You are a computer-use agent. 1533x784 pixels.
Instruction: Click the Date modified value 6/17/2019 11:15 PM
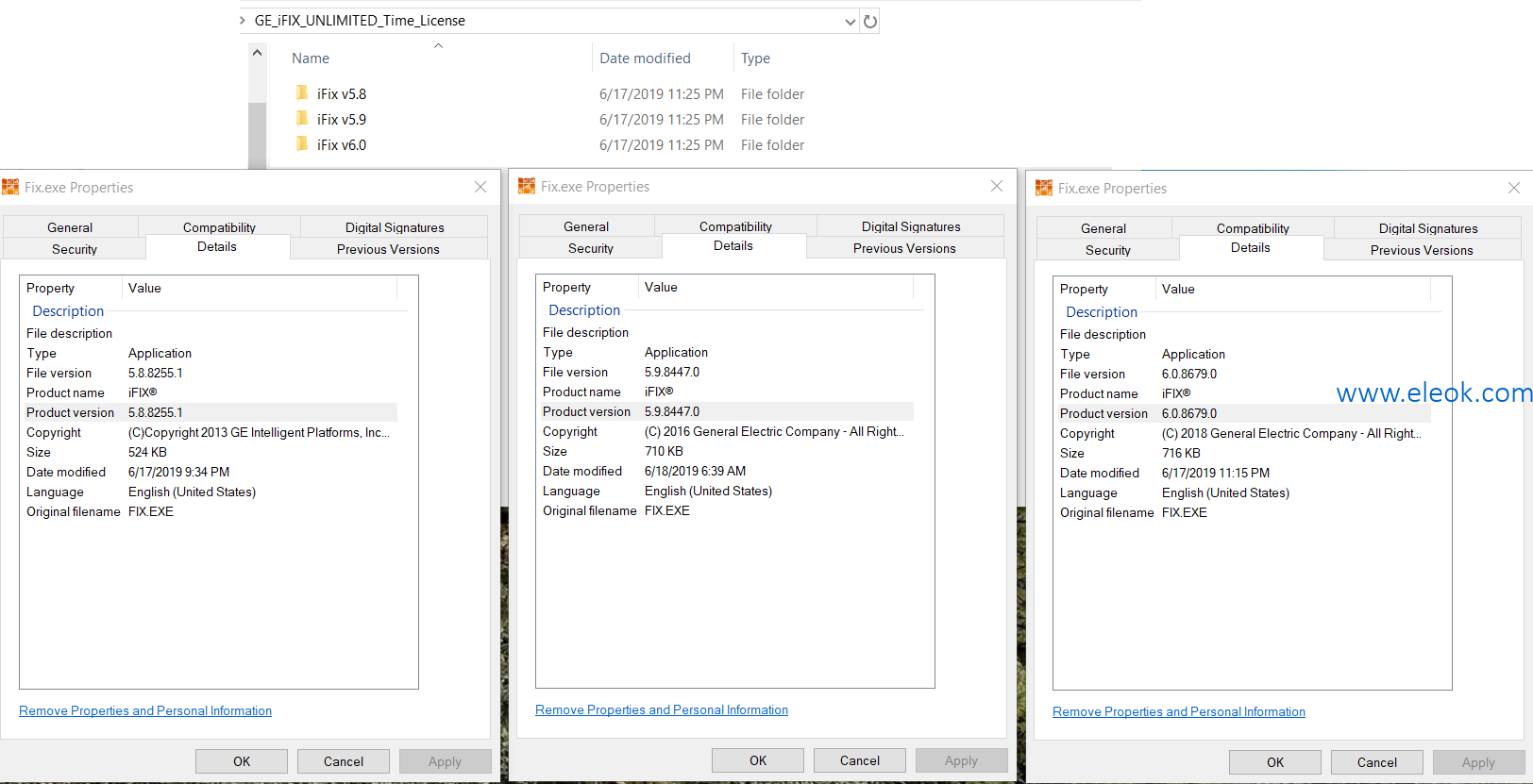coord(1216,473)
